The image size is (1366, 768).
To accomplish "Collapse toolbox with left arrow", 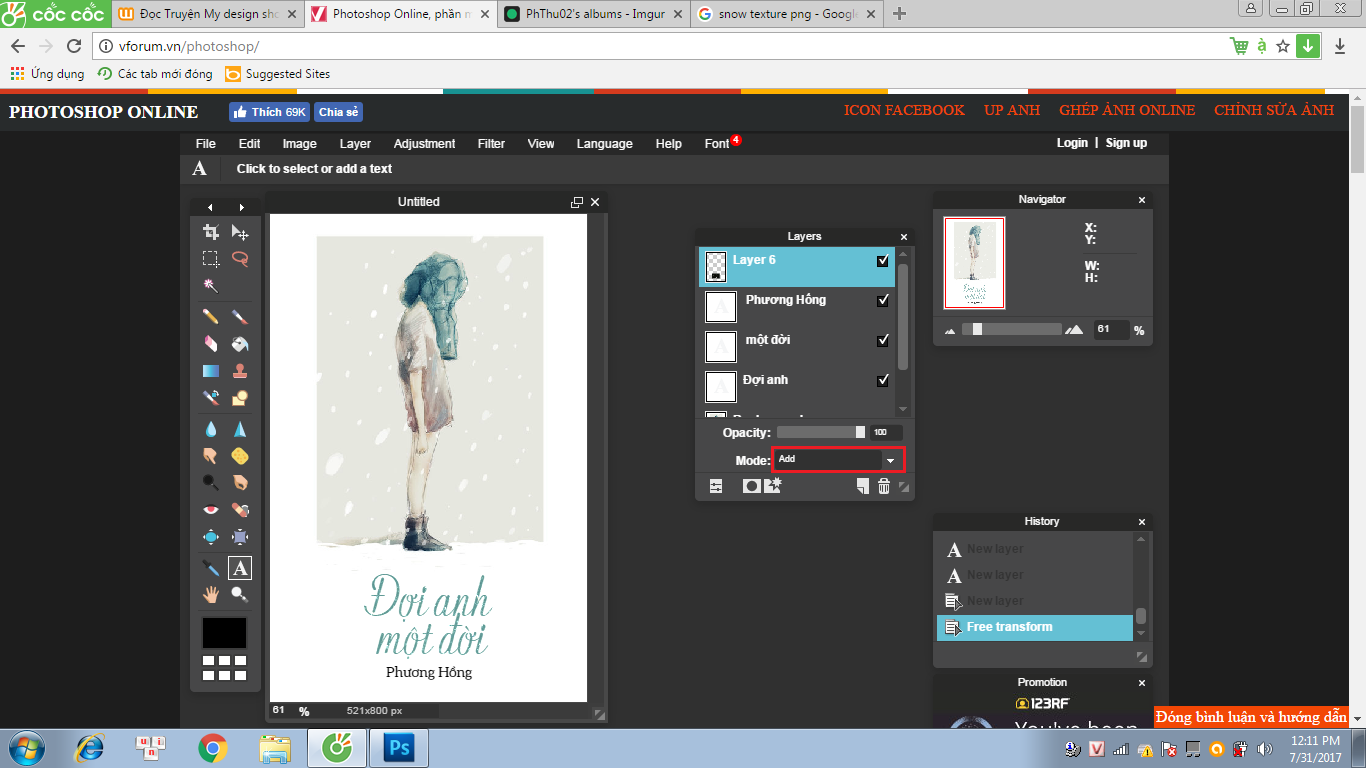I will [x=210, y=207].
